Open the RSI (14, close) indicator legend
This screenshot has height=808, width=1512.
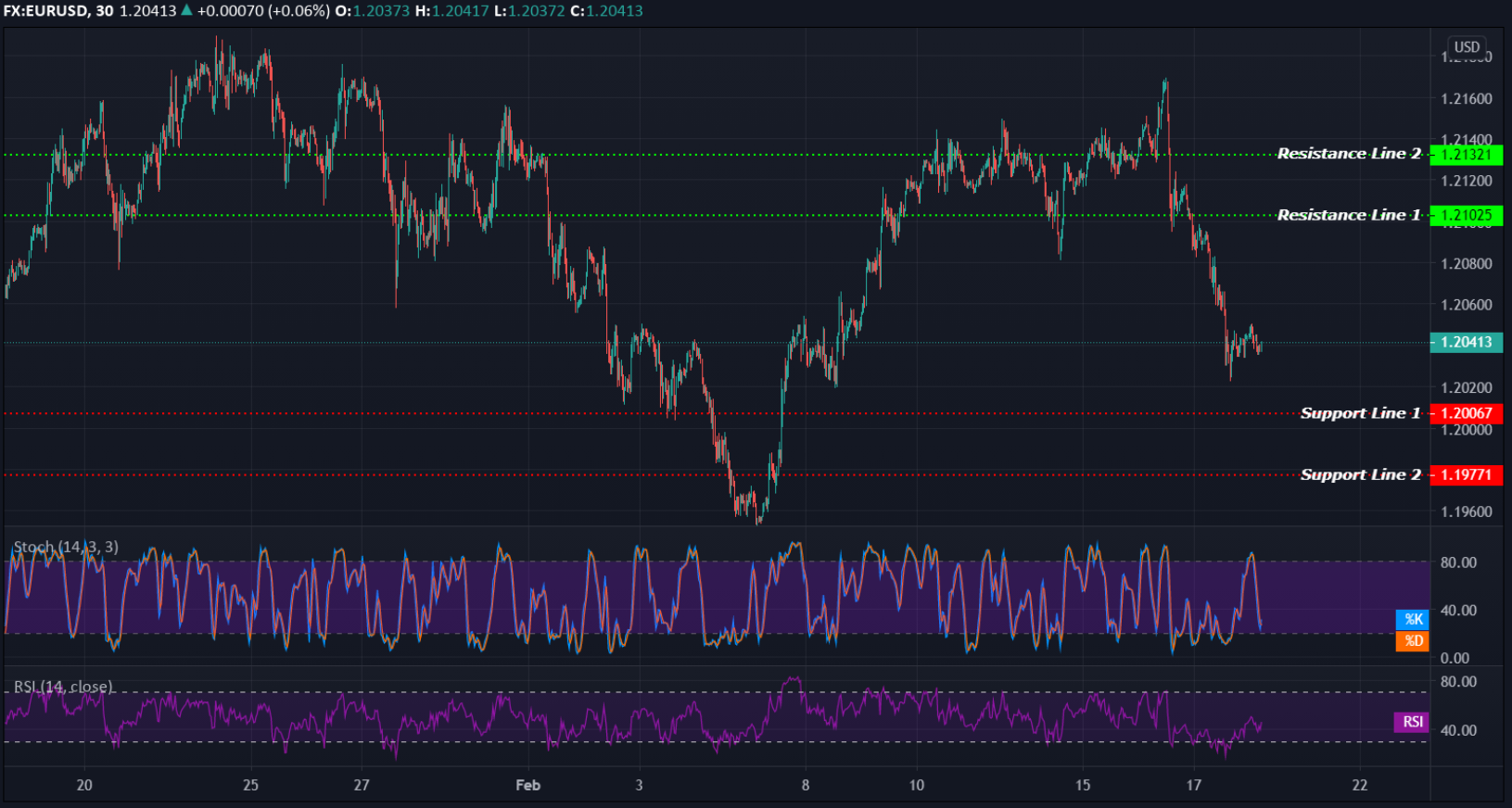point(63,687)
